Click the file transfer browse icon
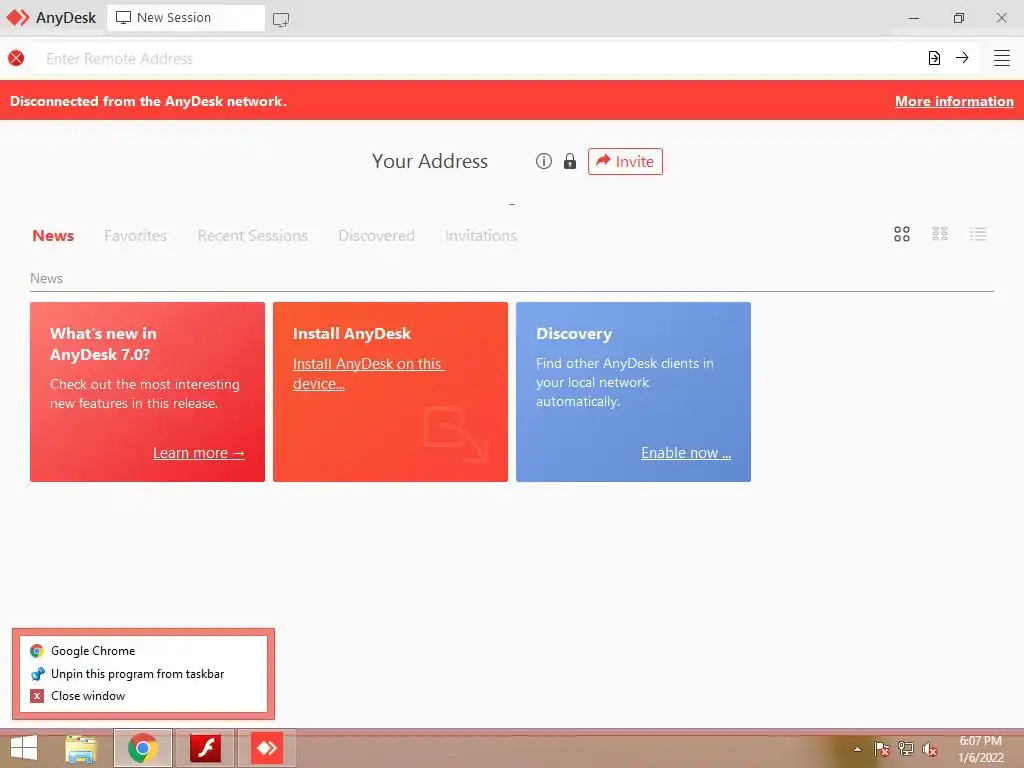1024x768 pixels. 935,58
